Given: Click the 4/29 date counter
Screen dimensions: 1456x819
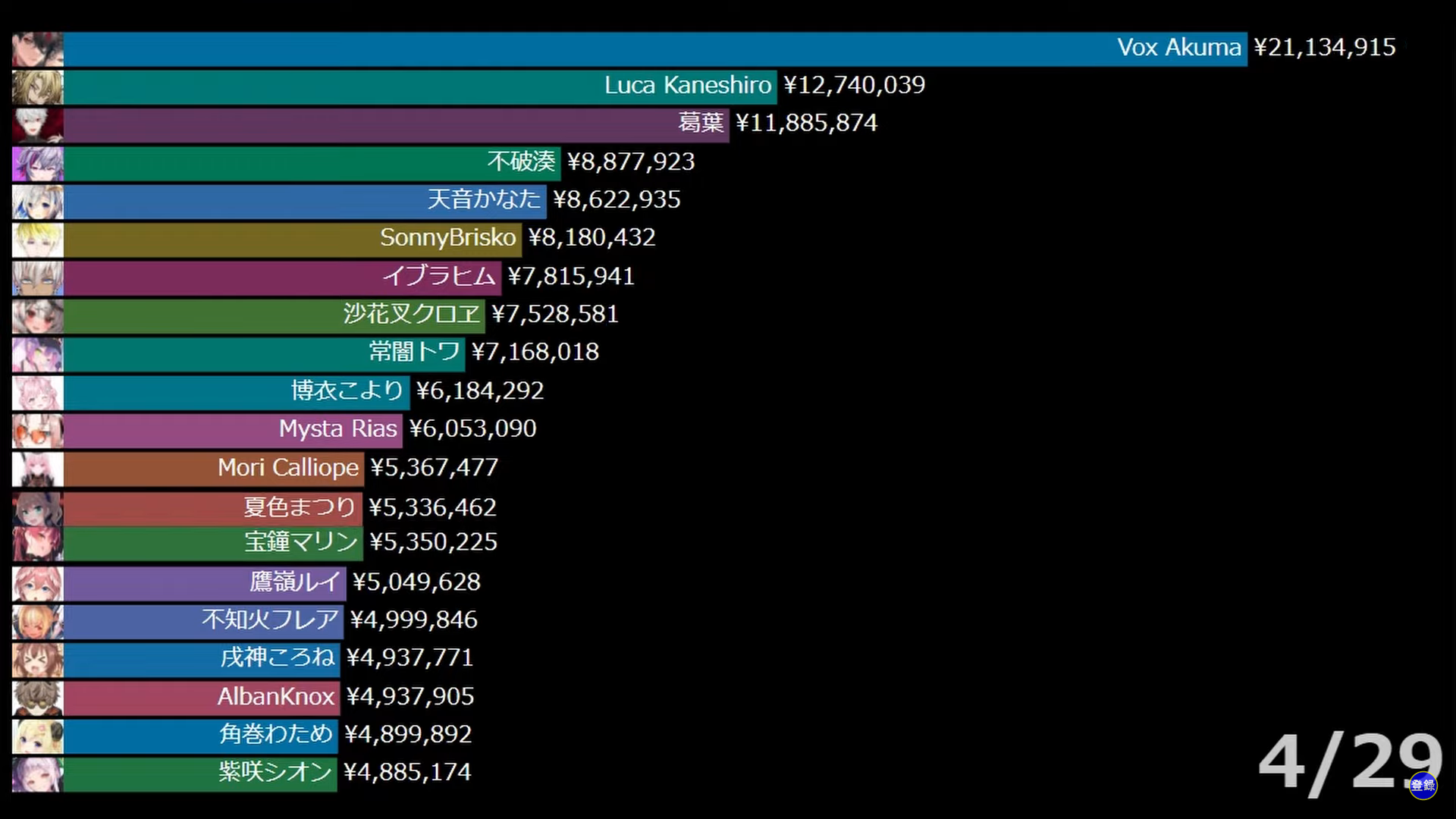Looking at the screenshot, I should coord(1351,763).
